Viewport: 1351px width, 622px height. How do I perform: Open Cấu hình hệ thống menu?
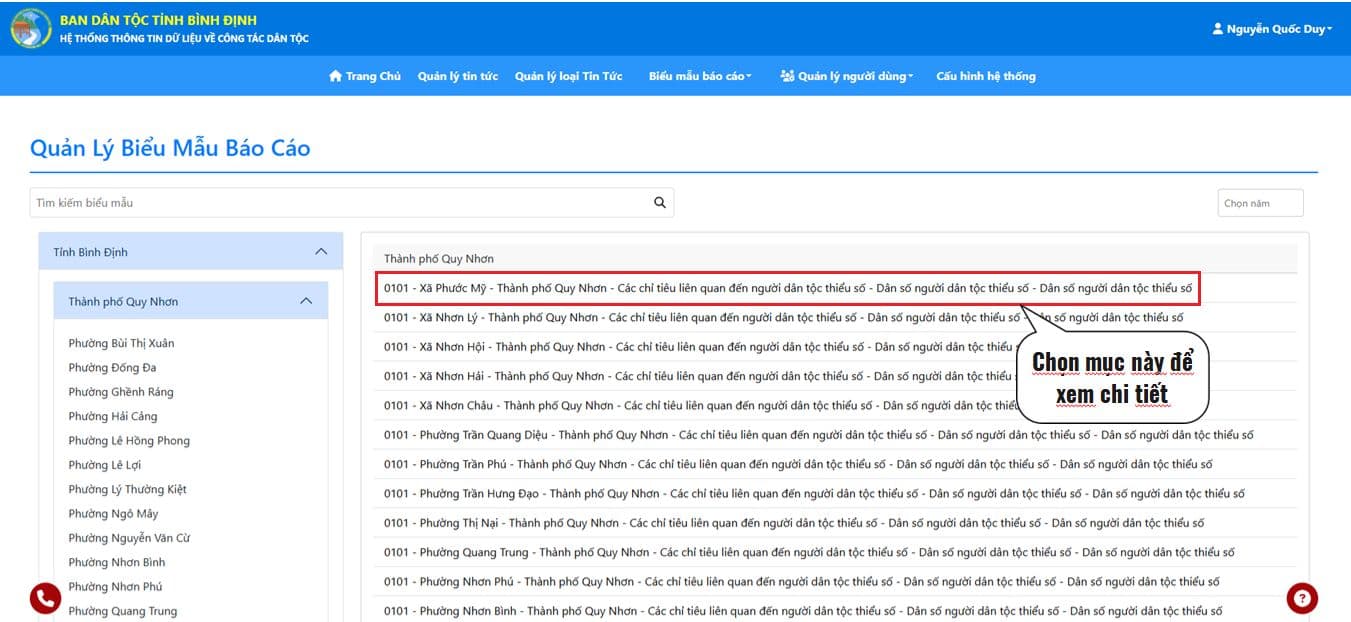pos(986,76)
